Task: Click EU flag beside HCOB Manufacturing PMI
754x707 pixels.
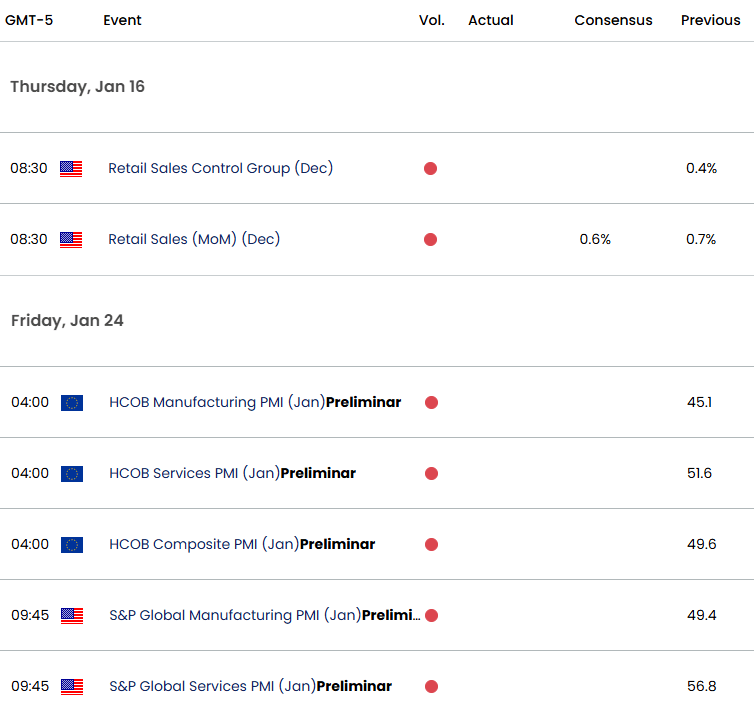Action: click(72, 403)
